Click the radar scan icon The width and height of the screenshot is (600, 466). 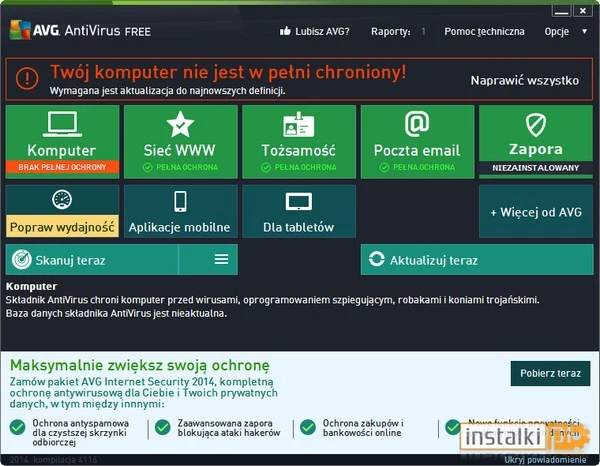[x=21, y=259]
